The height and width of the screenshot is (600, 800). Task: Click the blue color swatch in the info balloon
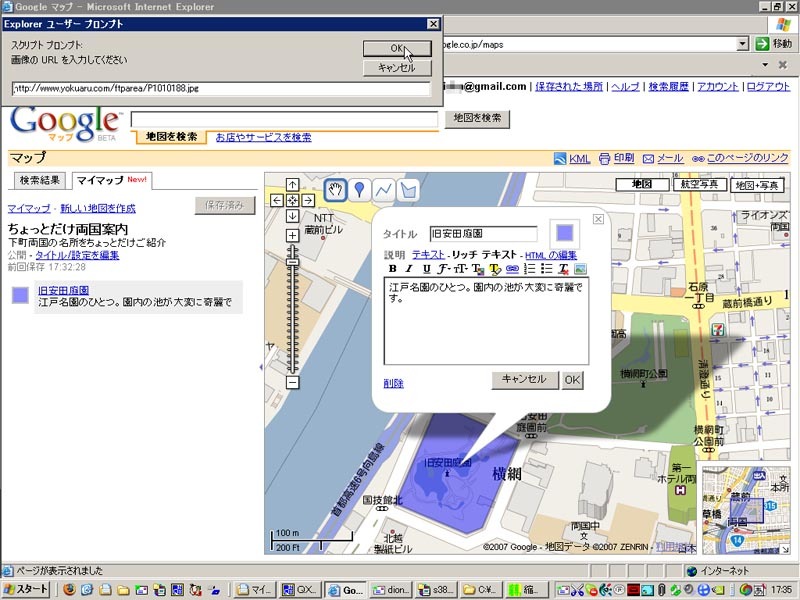pyautogui.click(x=564, y=233)
